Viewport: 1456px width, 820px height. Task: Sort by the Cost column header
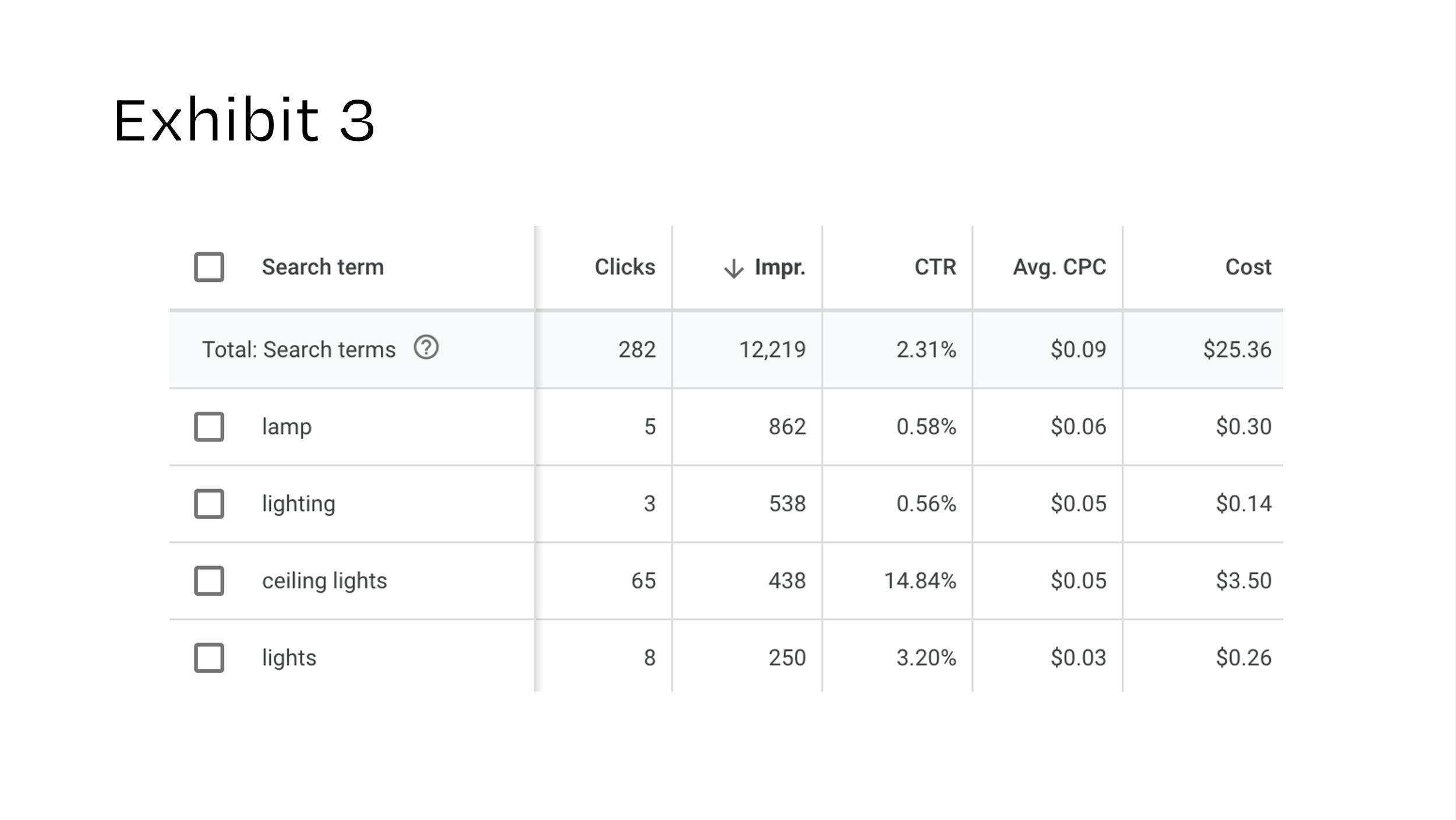coord(1248,267)
